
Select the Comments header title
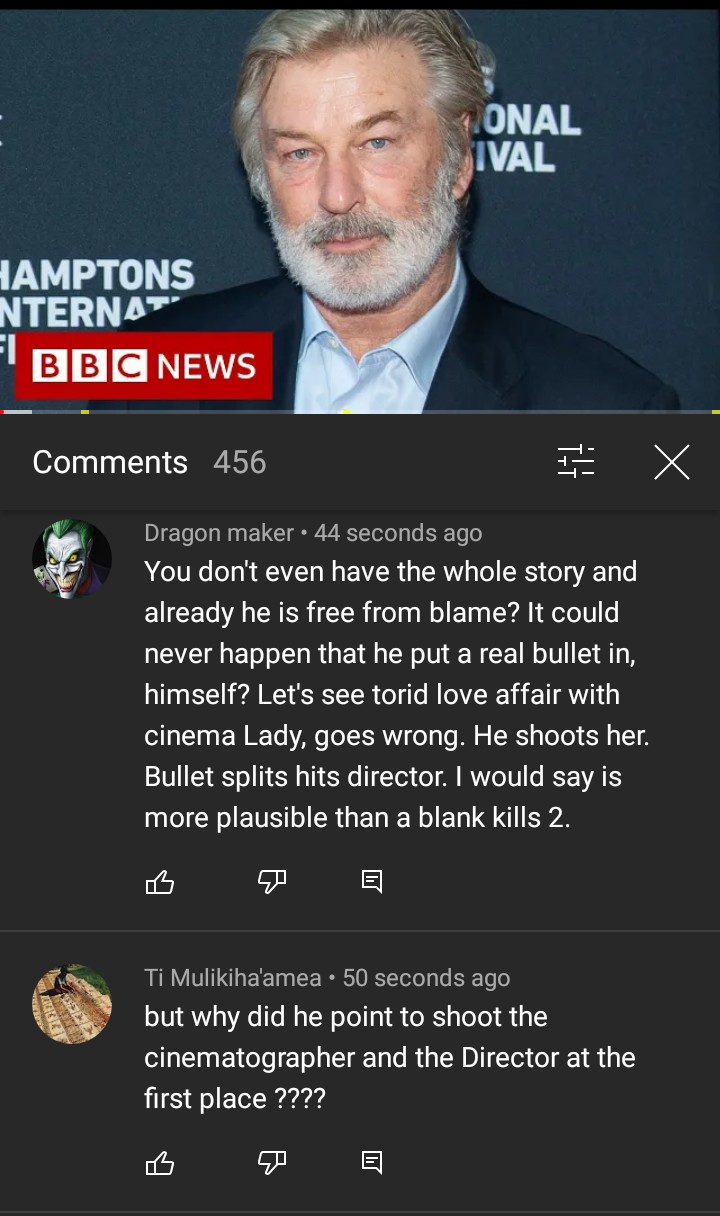(110, 462)
